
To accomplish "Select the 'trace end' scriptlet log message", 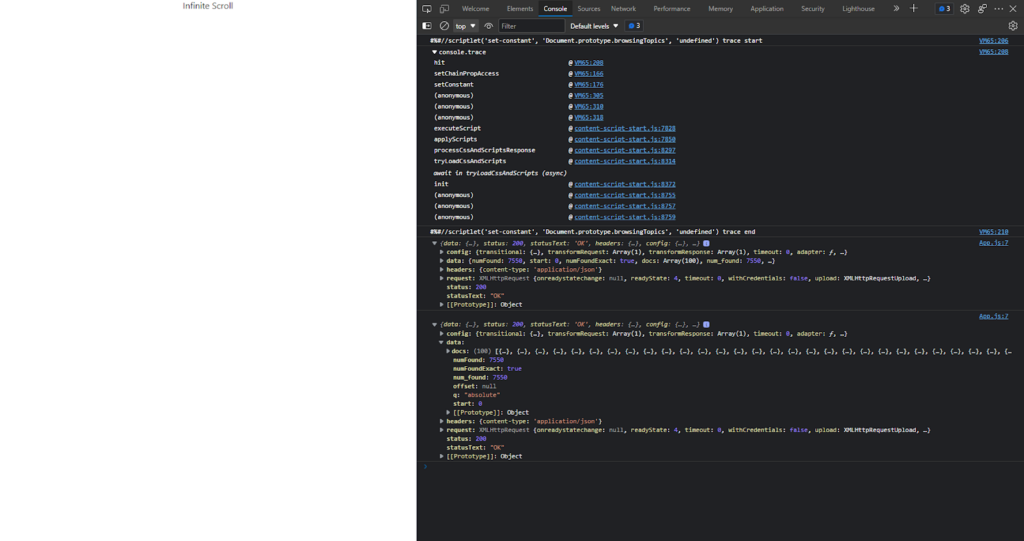I will point(592,232).
